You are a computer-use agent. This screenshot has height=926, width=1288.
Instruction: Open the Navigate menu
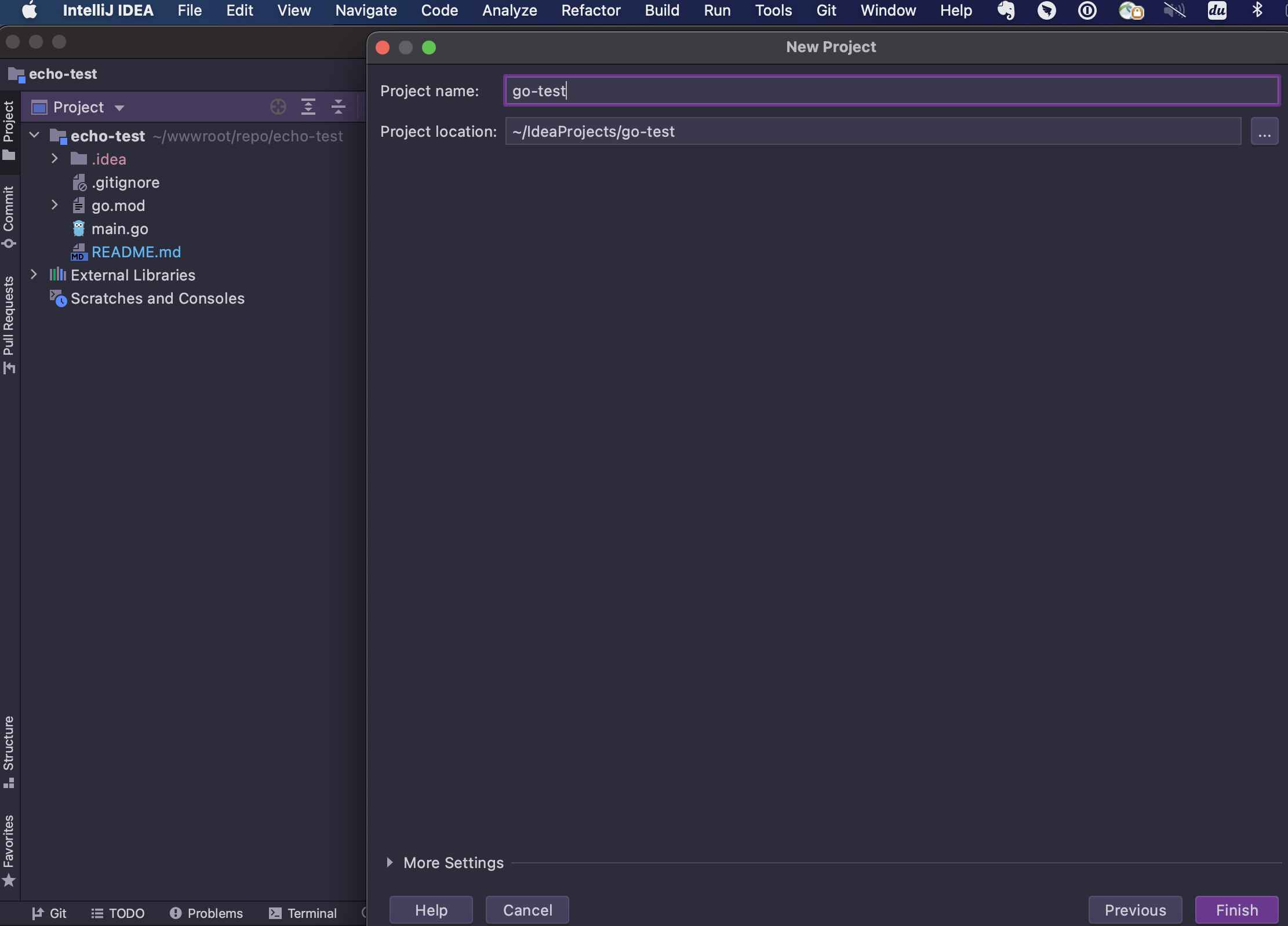pyautogui.click(x=366, y=10)
